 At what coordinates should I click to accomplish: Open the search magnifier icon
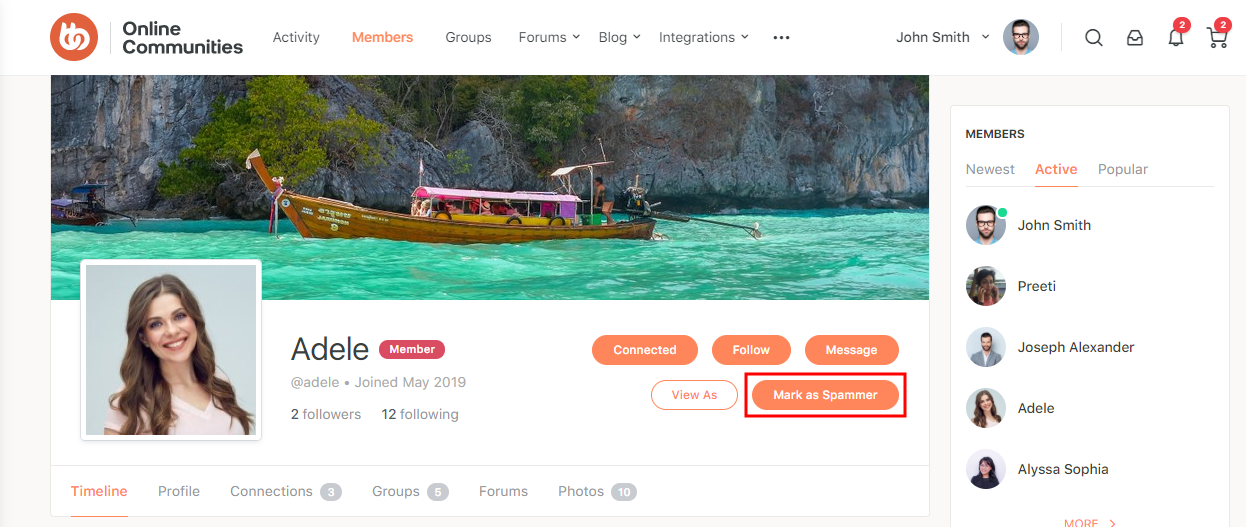[1094, 38]
